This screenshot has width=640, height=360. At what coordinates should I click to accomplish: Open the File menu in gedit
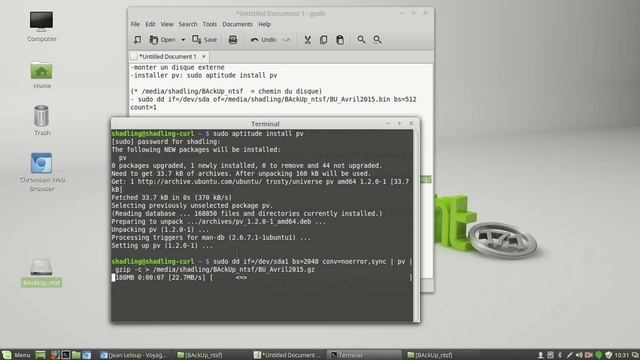click(135, 24)
